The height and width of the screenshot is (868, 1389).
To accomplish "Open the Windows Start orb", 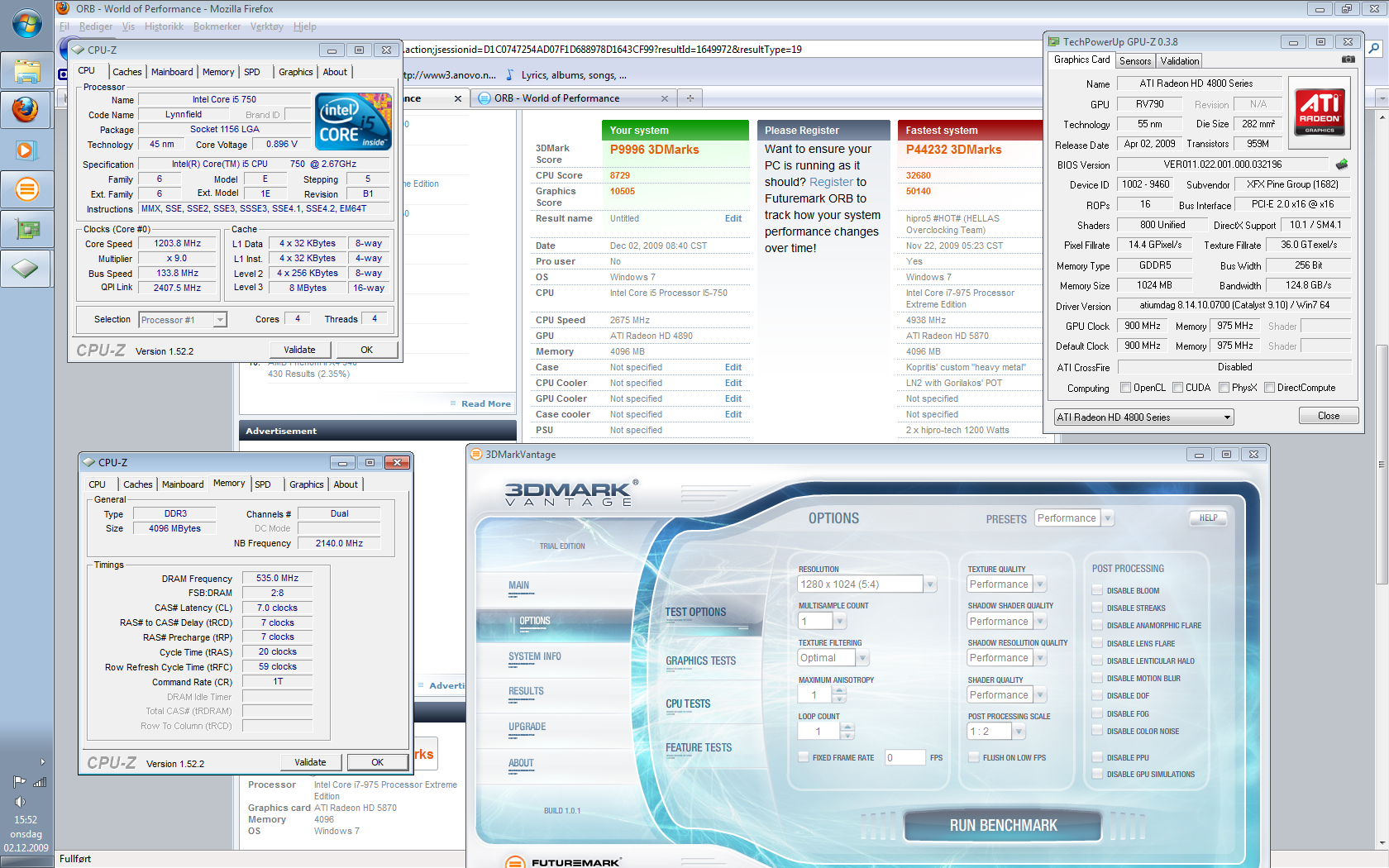I will [26, 24].
